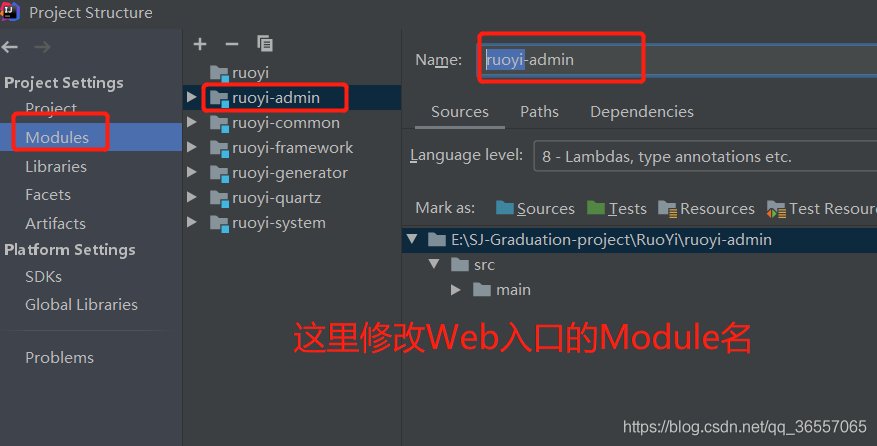Click the ruoyi-system module folder icon

pyautogui.click(x=219, y=223)
